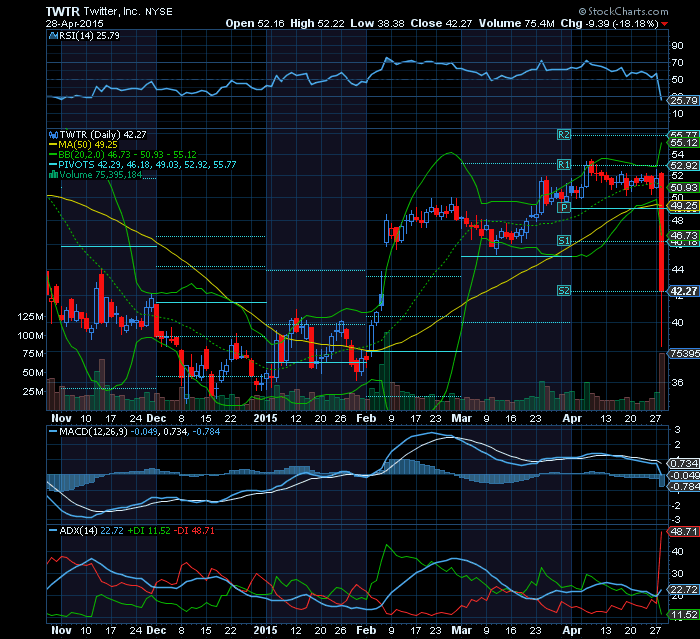700x639 pixels.
Task: Click the red down arrow beside Chg
Action: click(665, 24)
